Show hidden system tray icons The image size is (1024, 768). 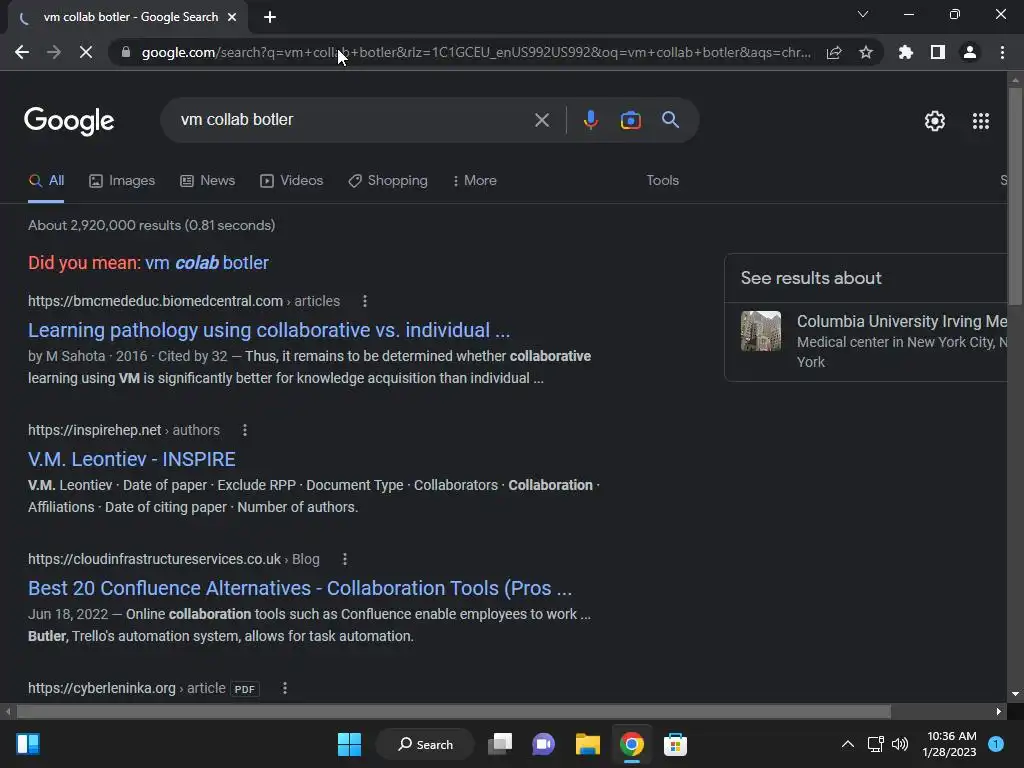[x=848, y=744]
